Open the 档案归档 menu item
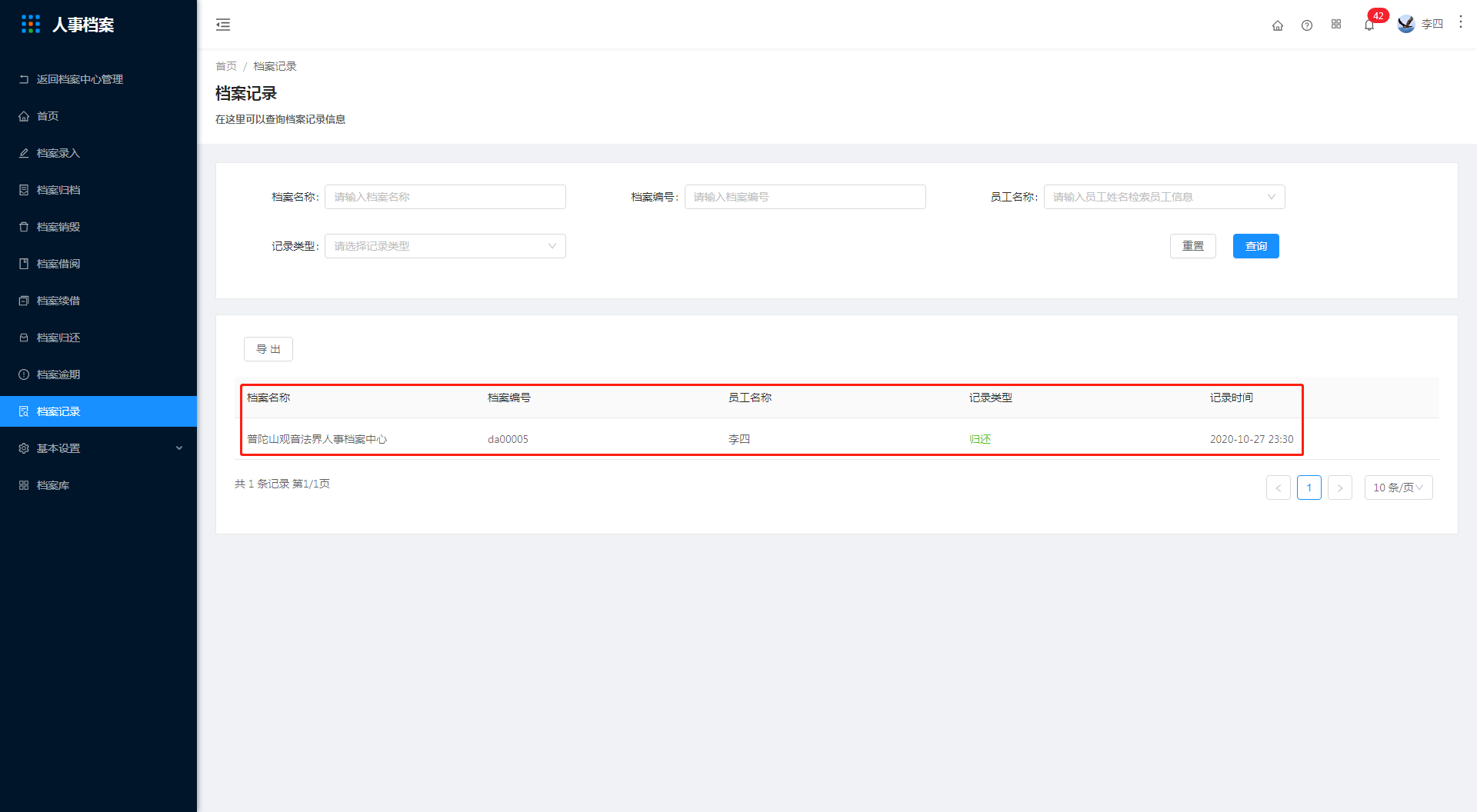This screenshot has width=1477, height=812. 98,190
